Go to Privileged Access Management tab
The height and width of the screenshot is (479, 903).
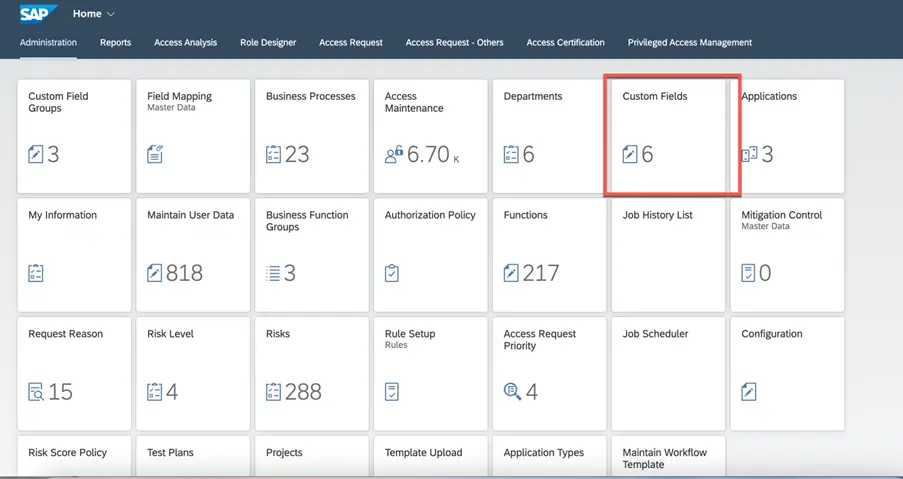[x=689, y=43]
